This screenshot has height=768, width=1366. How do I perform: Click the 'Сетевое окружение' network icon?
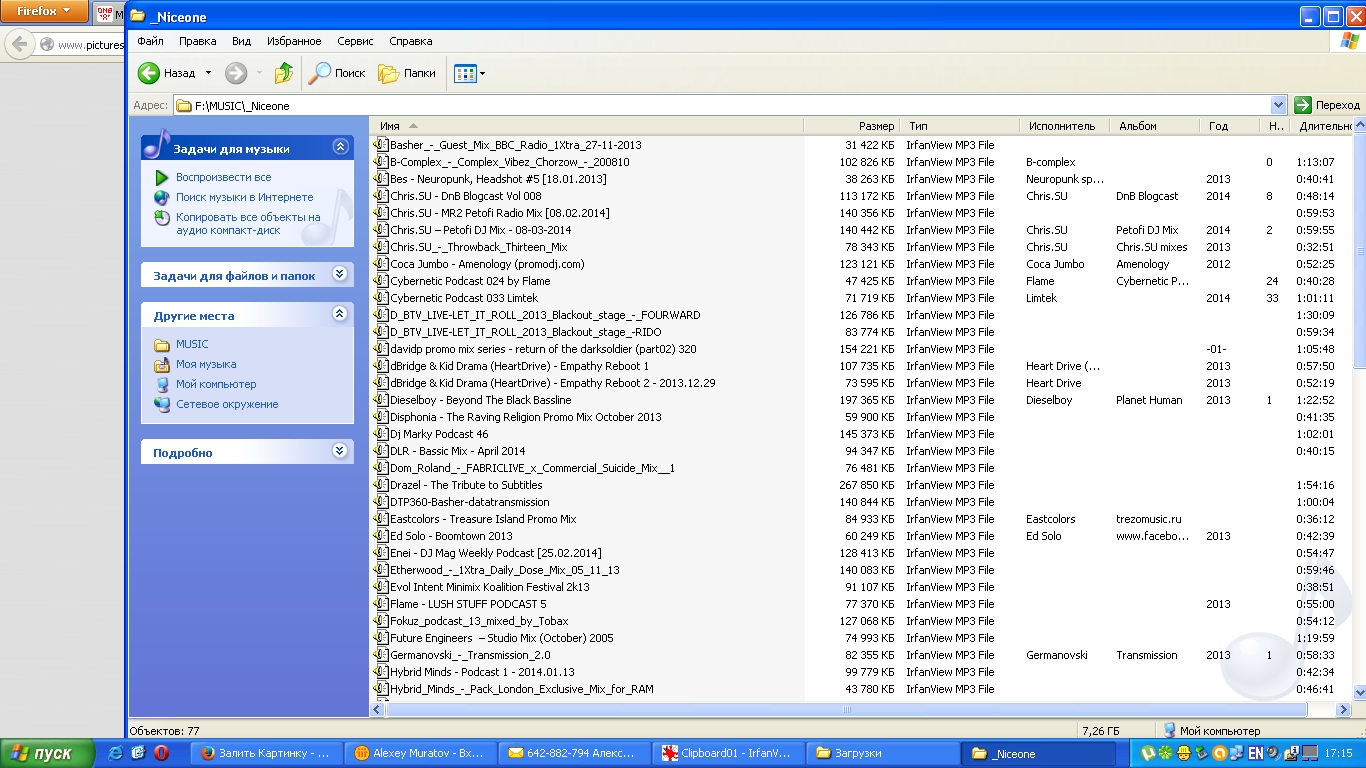[x=162, y=404]
